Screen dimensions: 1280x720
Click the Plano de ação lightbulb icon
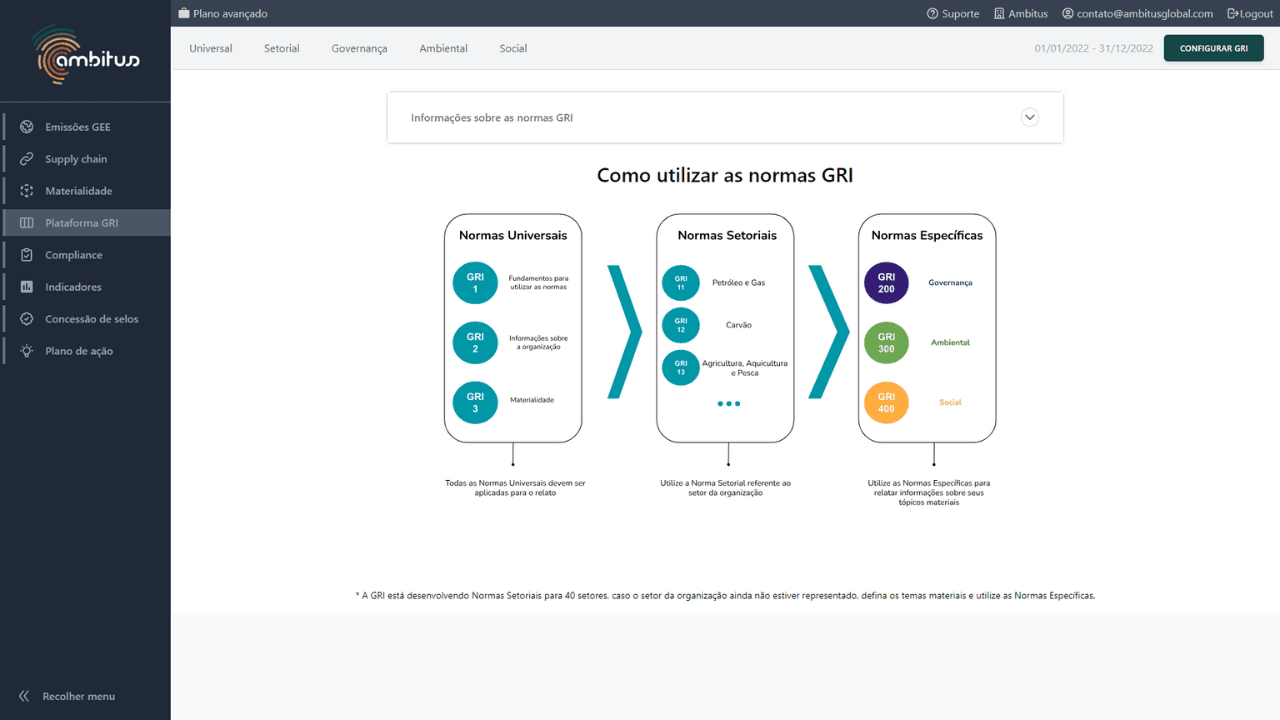click(x=27, y=351)
